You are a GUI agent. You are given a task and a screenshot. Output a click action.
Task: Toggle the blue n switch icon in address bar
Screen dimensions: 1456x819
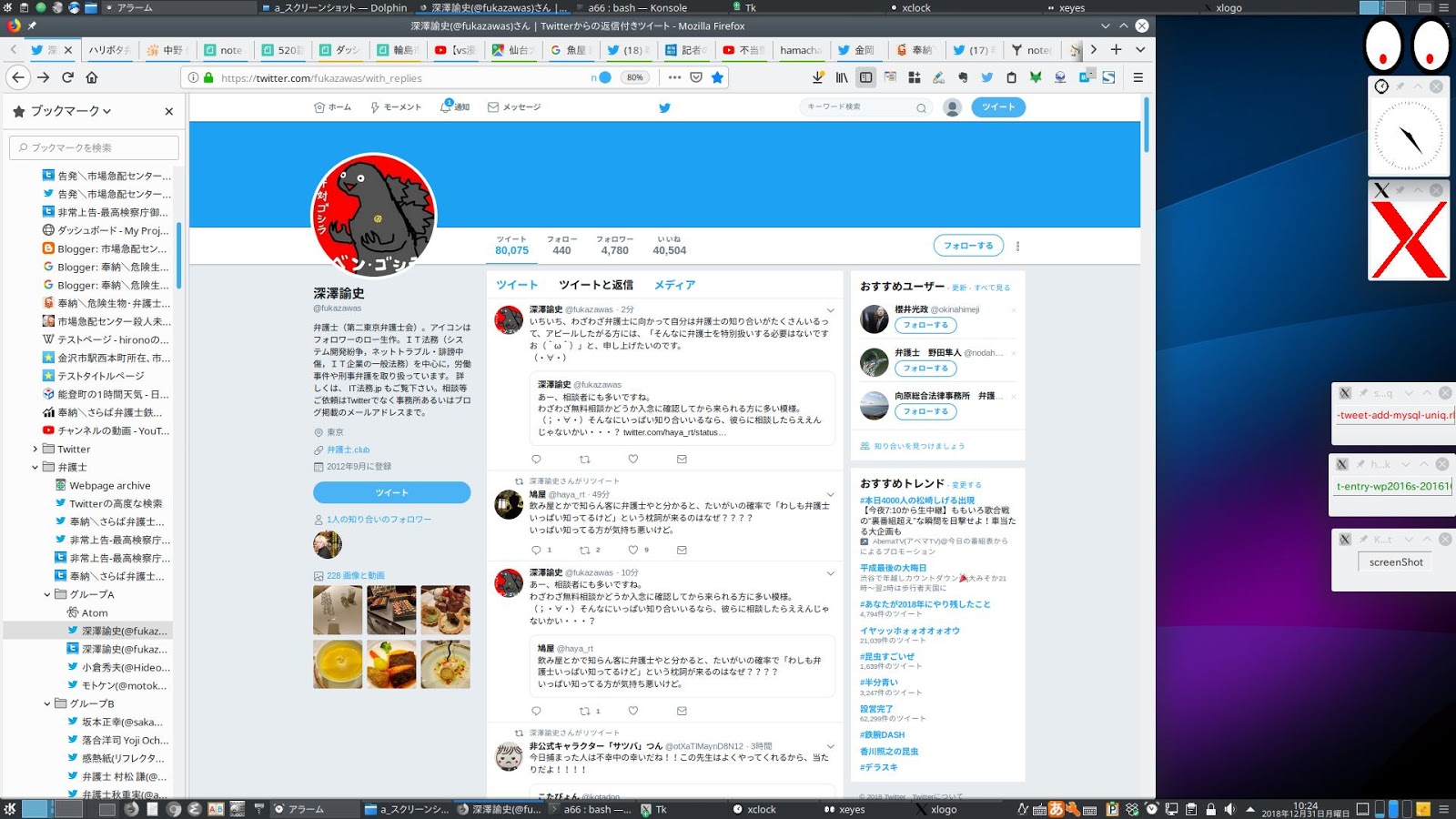tap(601, 77)
